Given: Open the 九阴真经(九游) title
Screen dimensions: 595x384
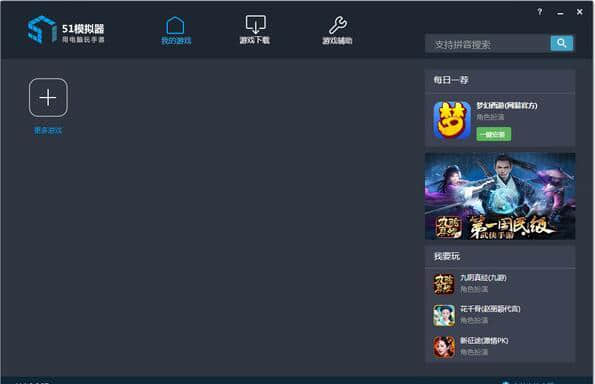Looking at the screenshot, I should pos(483,278).
